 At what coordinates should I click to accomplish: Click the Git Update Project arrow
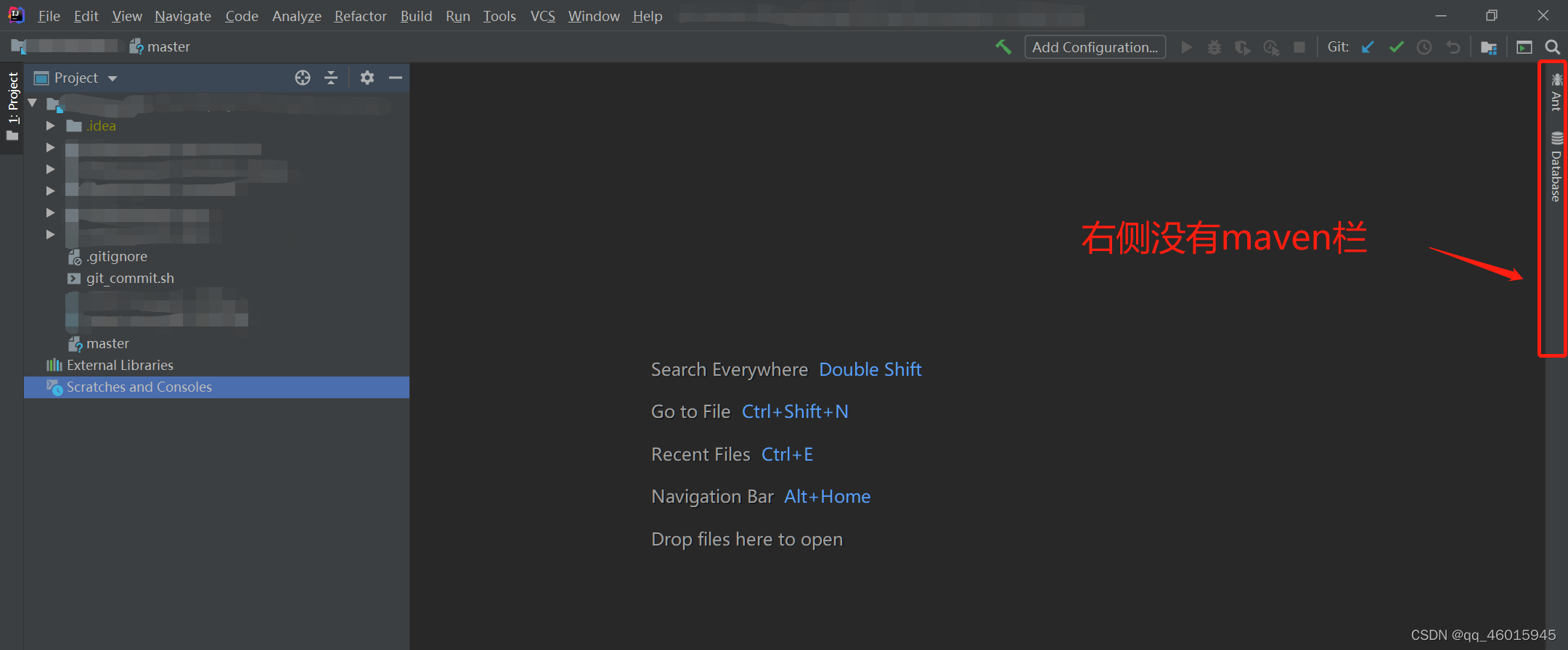1368,47
